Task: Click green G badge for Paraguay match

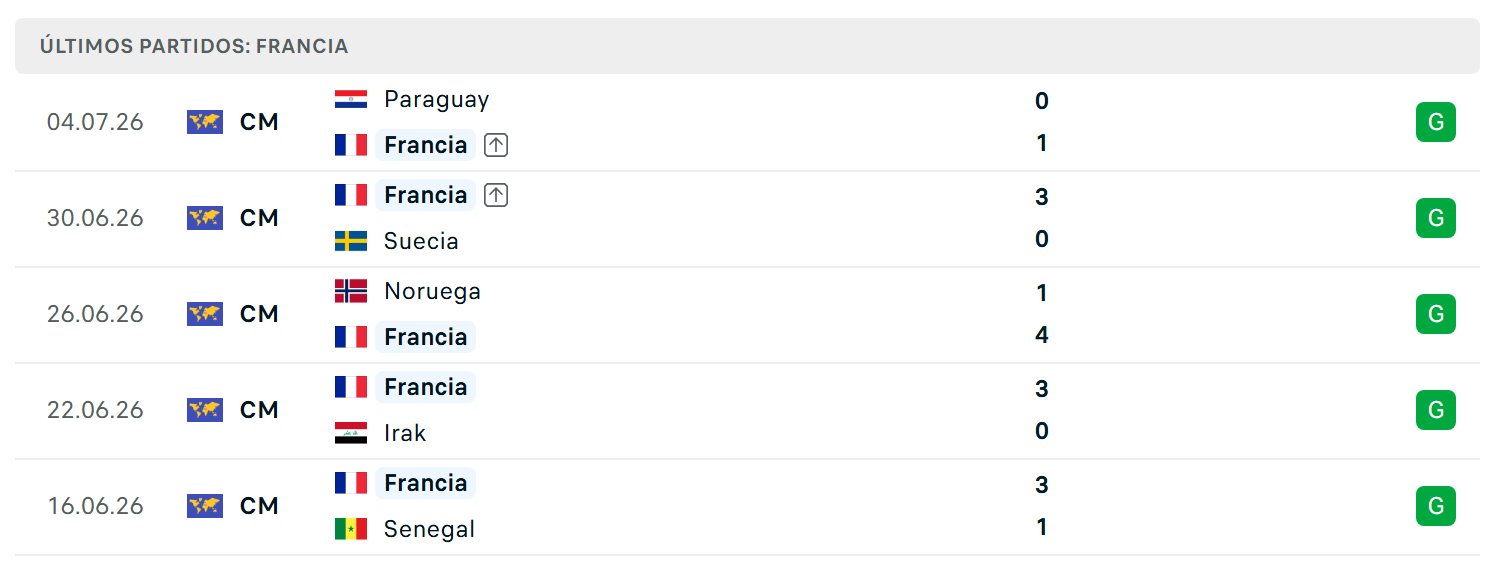Action: 1436,122
